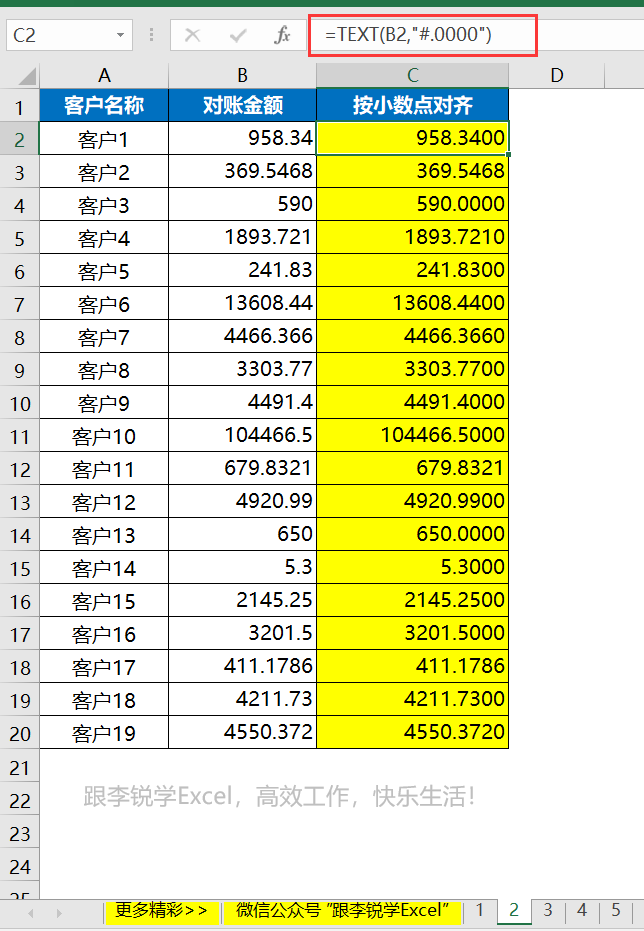Open the 微信公众号 "跟李锐学Excel" sheet tab
Screen dimensions: 644x931
pyautogui.click(x=342, y=910)
